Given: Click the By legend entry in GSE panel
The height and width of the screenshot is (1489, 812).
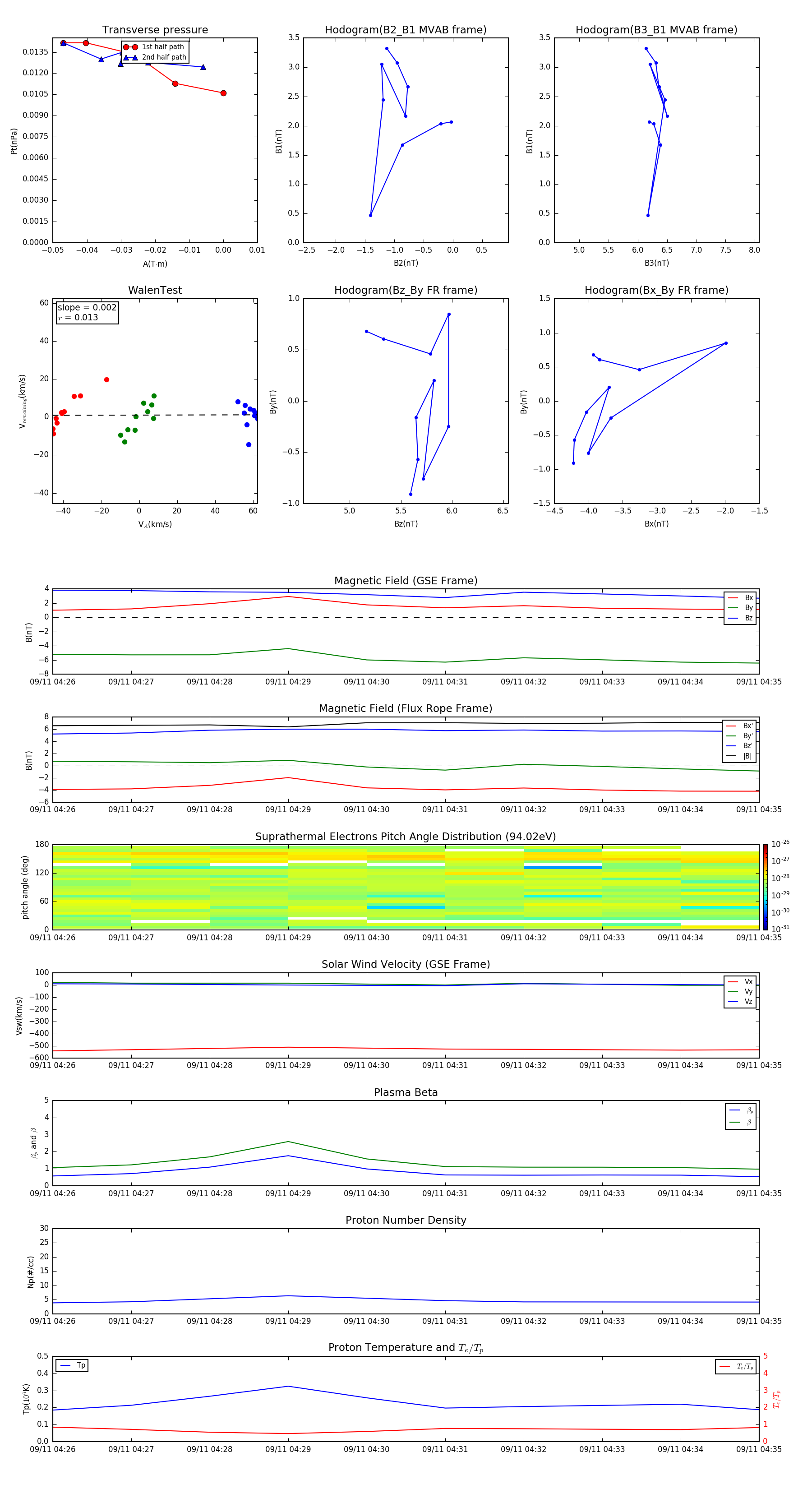Looking at the screenshot, I should click(740, 608).
